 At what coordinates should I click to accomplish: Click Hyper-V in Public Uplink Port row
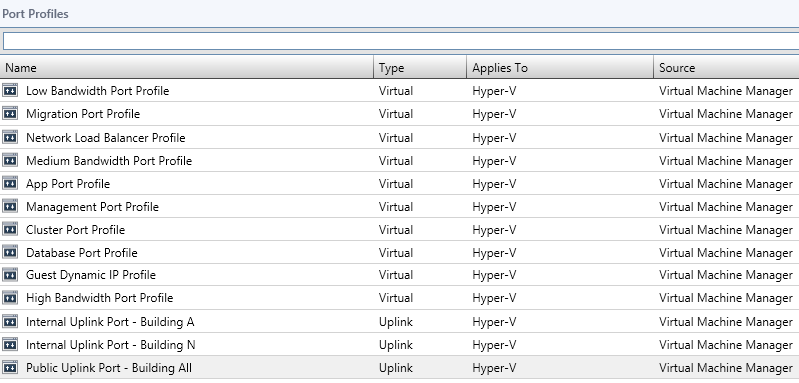coord(494,368)
